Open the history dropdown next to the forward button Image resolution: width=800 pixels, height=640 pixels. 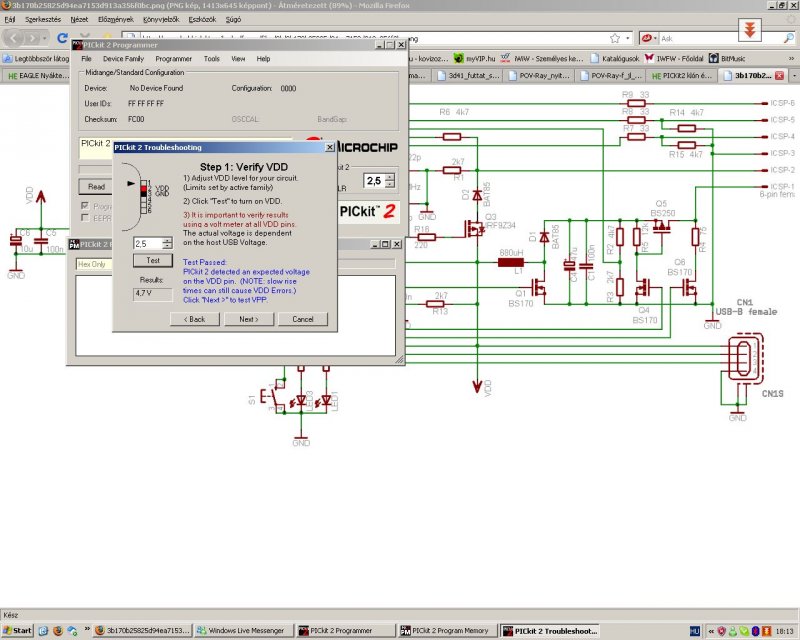pyautogui.click(x=45, y=38)
